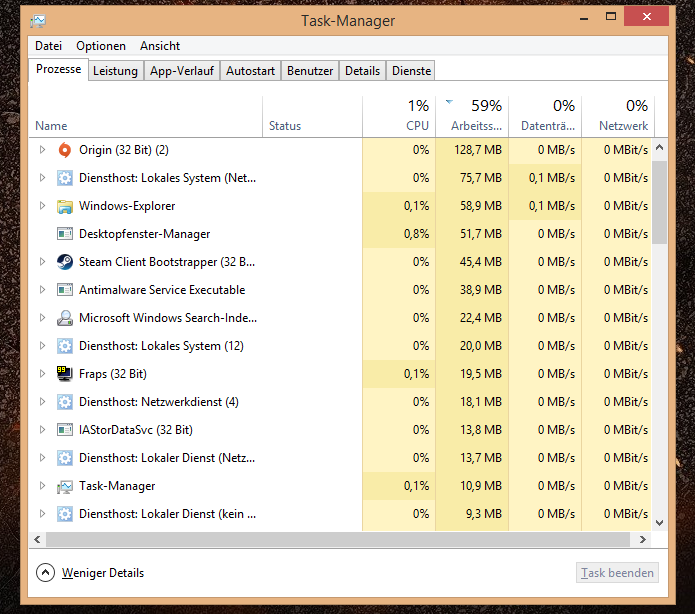Viewport: 695px width, 614px height.
Task: Sort by the Name column header
Action: (x=146, y=117)
